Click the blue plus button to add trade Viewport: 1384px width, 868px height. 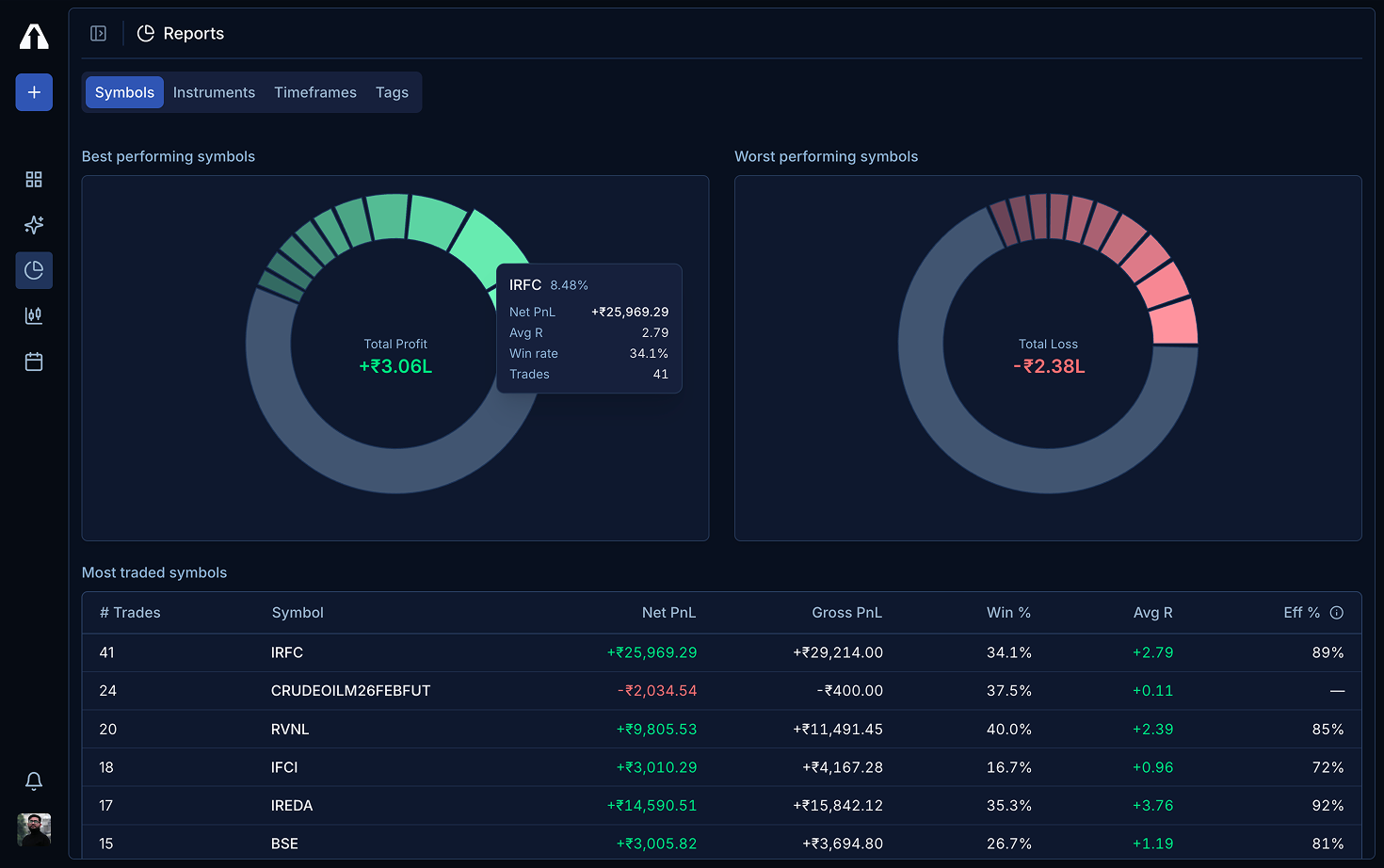coord(34,92)
